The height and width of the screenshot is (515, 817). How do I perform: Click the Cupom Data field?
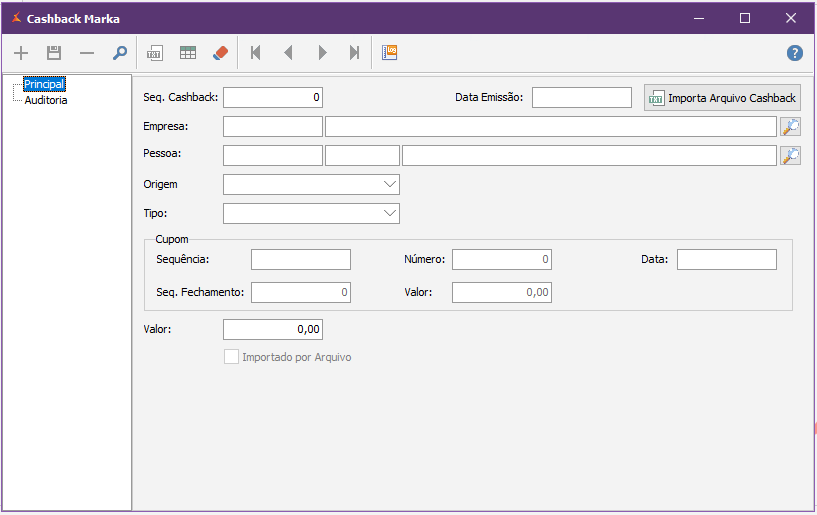tap(727, 260)
